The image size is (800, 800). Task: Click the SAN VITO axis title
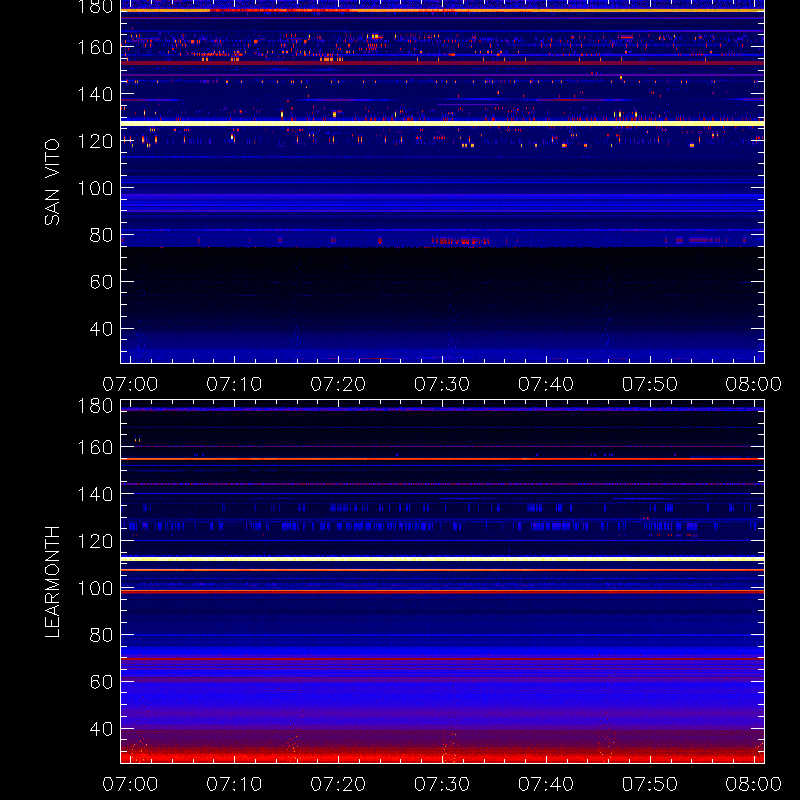[x=52, y=182]
